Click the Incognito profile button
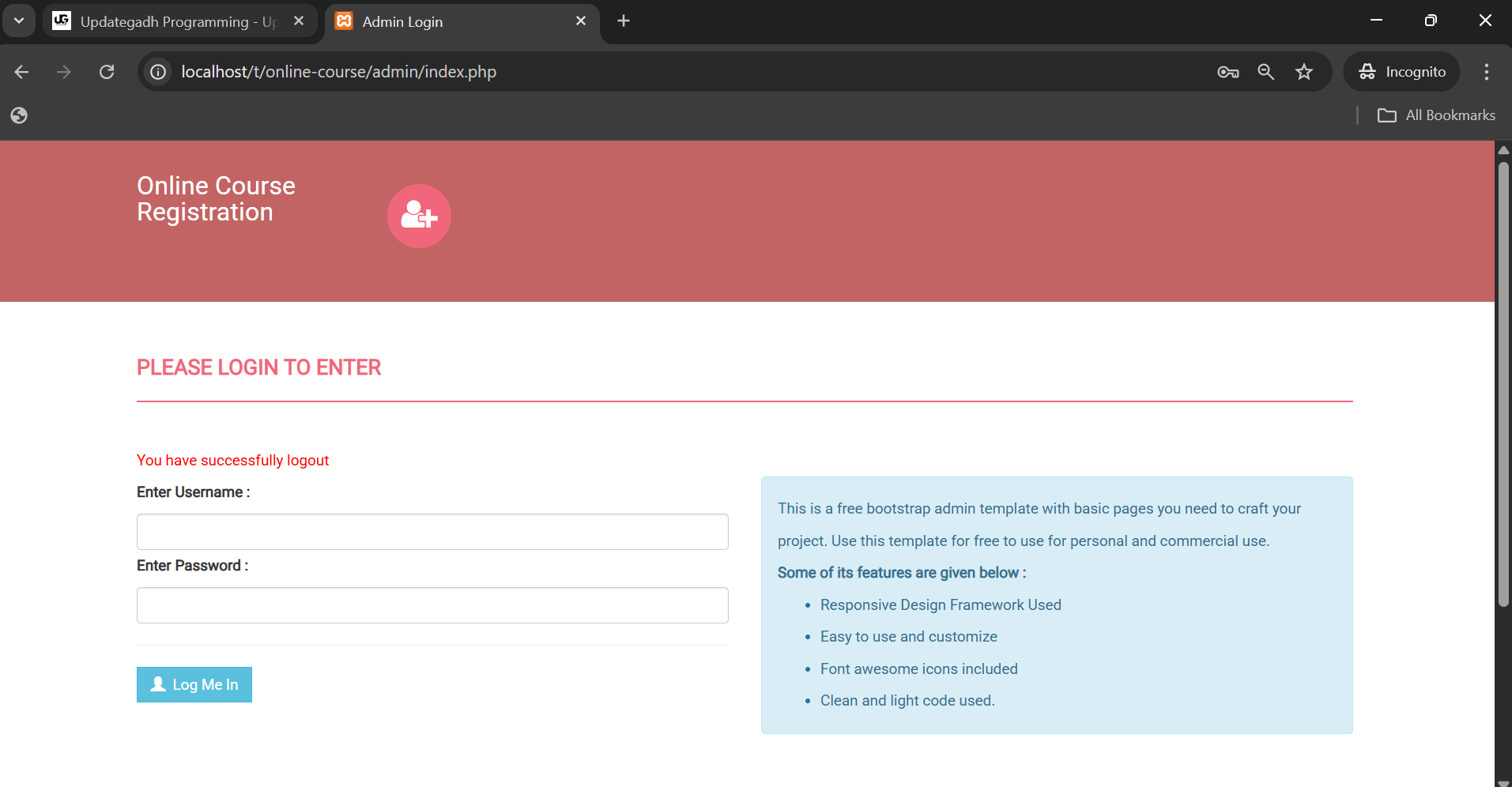Screen dimensions: 1512x787 1401,72
